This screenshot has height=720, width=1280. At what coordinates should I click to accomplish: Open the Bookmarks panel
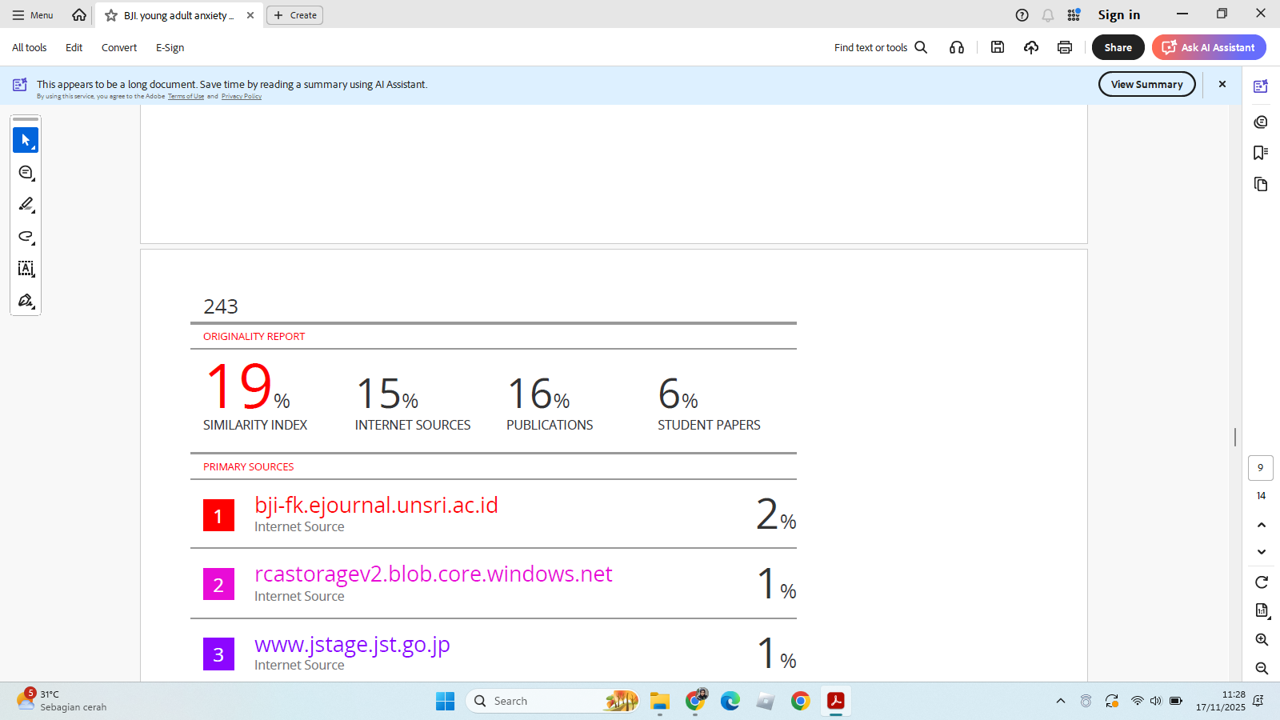tap(1260, 153)
